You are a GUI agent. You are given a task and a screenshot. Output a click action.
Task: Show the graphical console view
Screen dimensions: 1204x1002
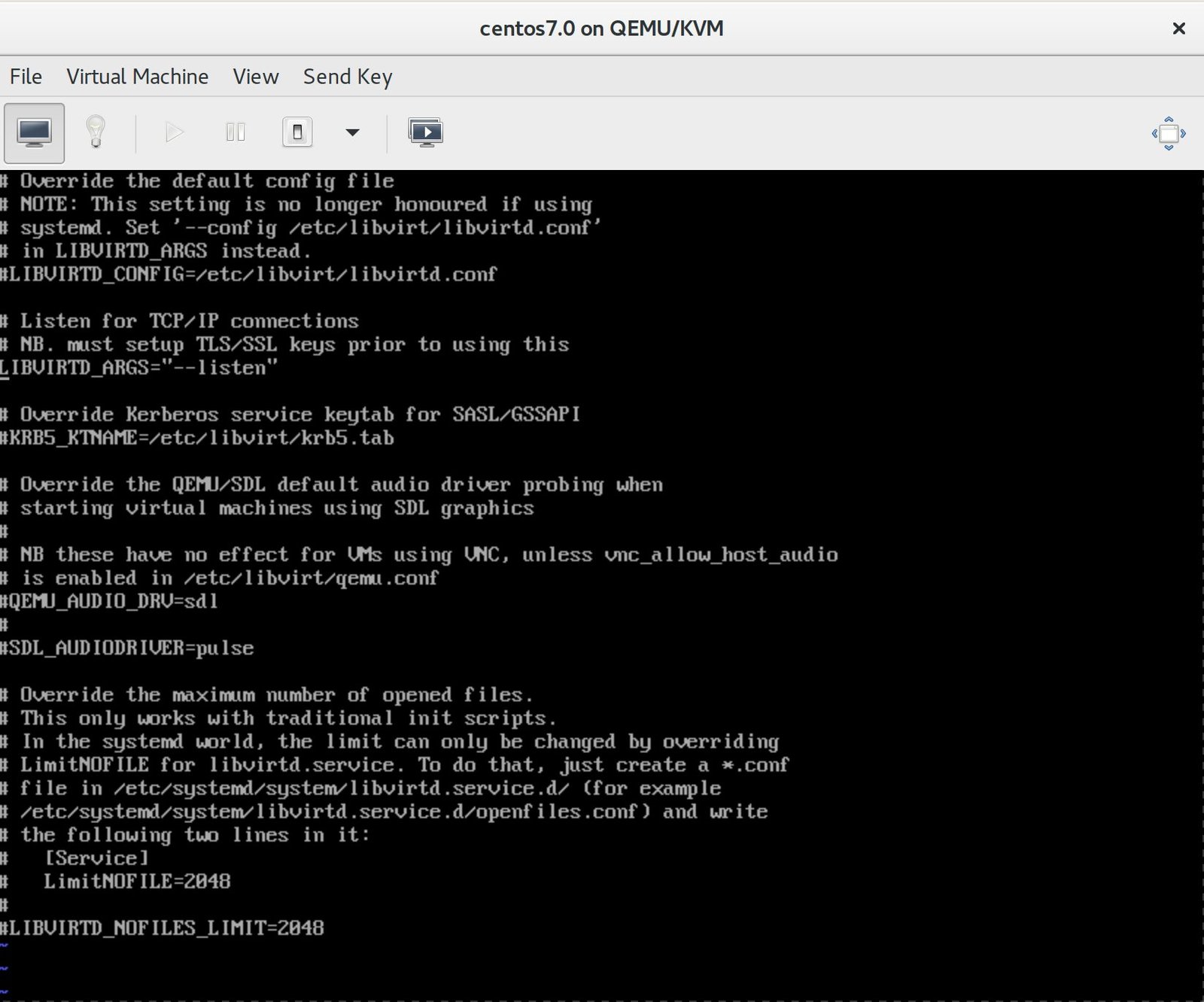[34, 133]
